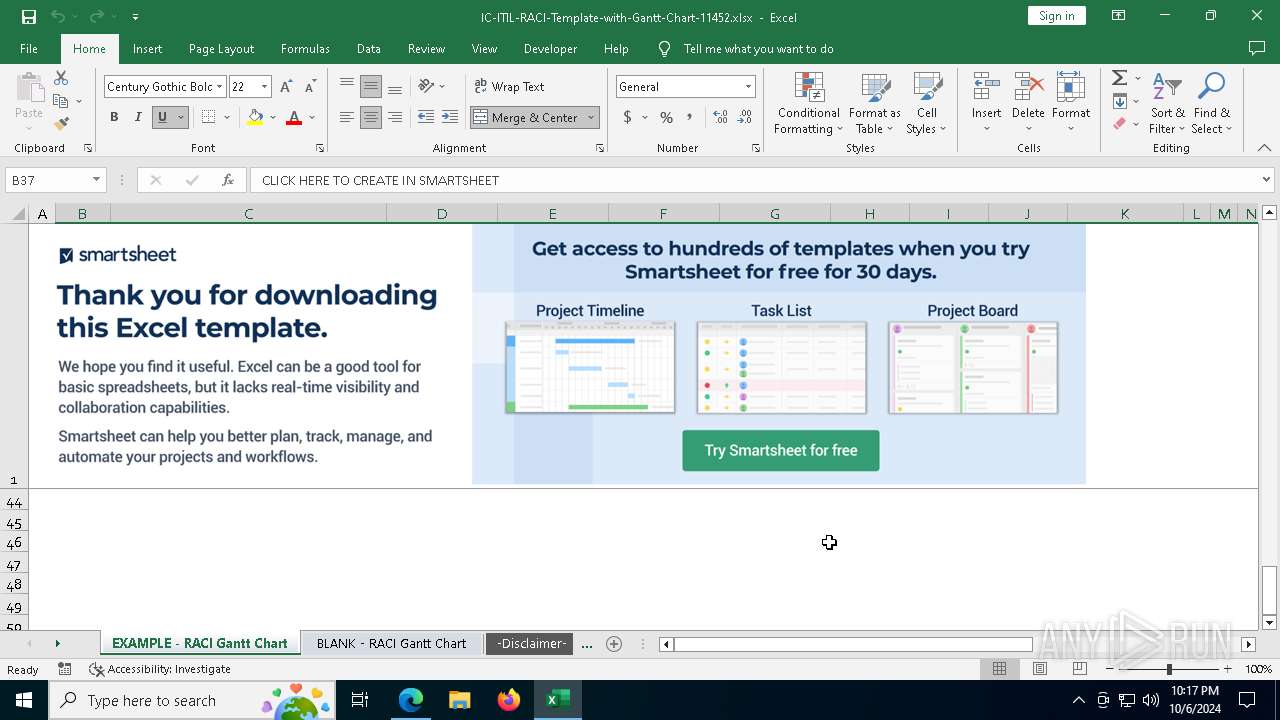Open Sort & Filter
The image size is (1280, 720).
tap(1167, 104)
